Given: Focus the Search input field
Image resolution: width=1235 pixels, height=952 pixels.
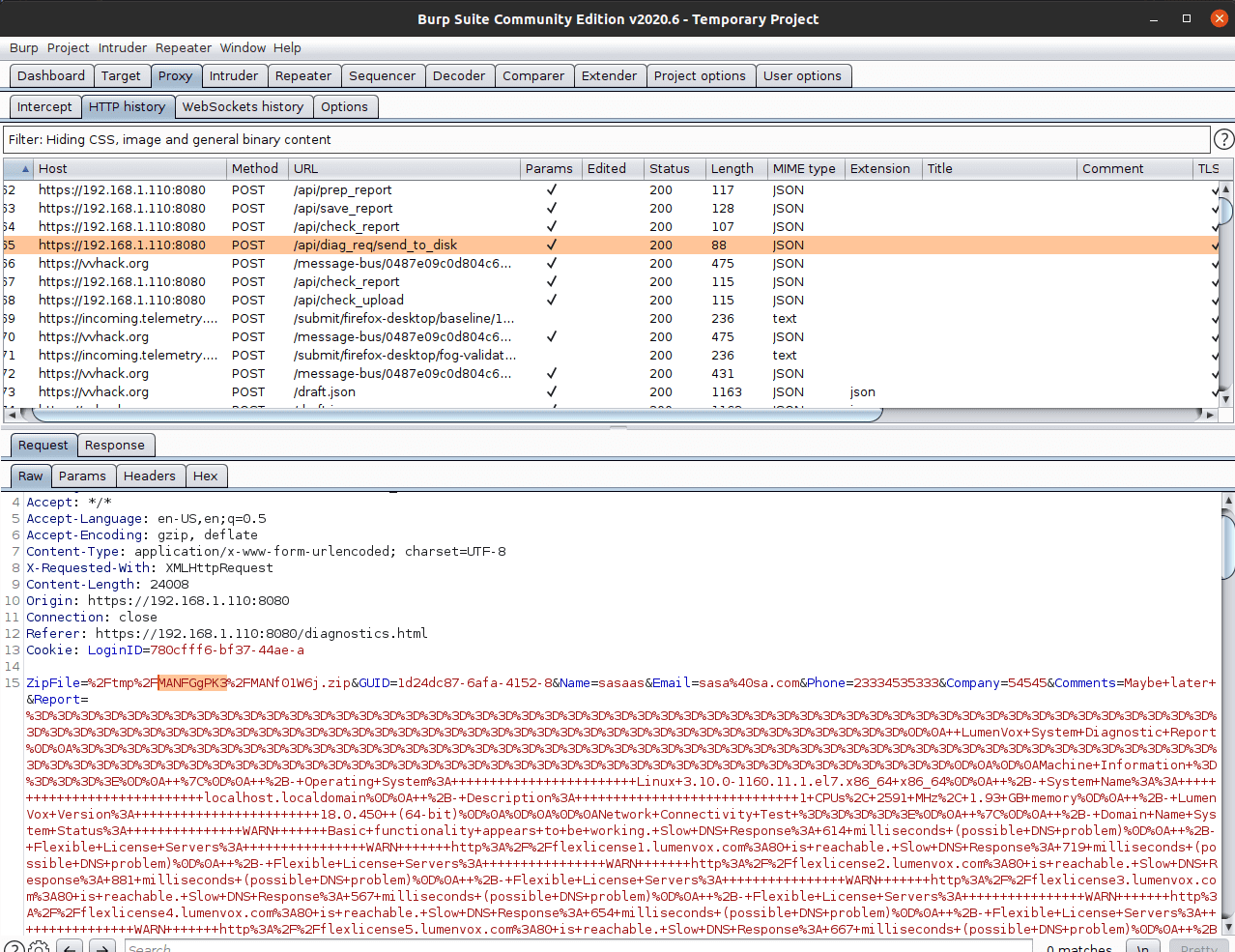Looking at the screenshot, I should [580, 948].
